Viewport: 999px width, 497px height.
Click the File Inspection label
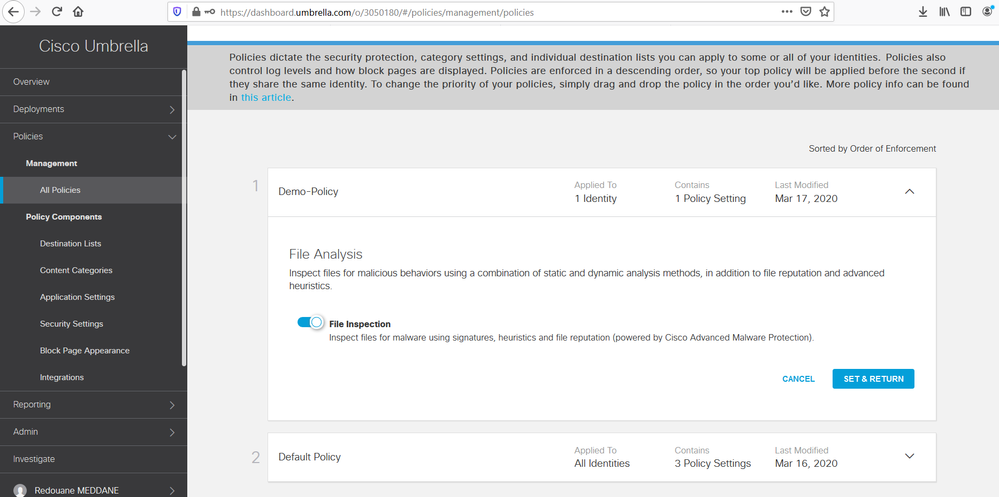[359, 324]
